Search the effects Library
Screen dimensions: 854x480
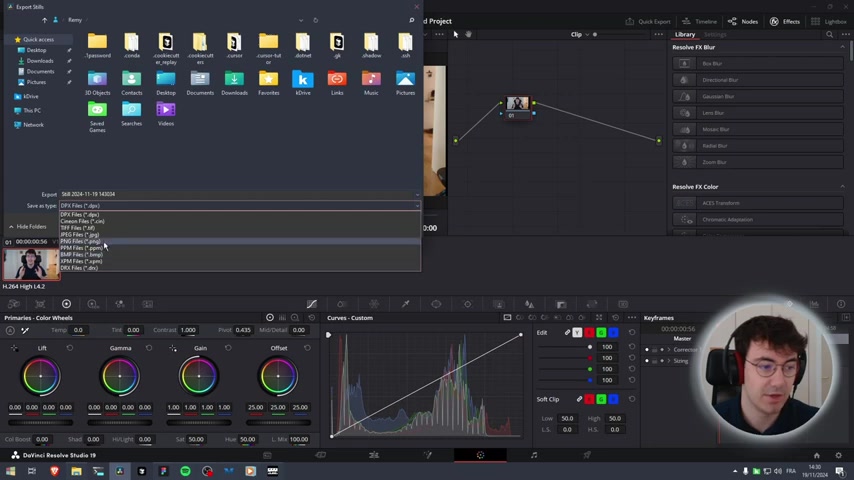[x=829, y=34]
